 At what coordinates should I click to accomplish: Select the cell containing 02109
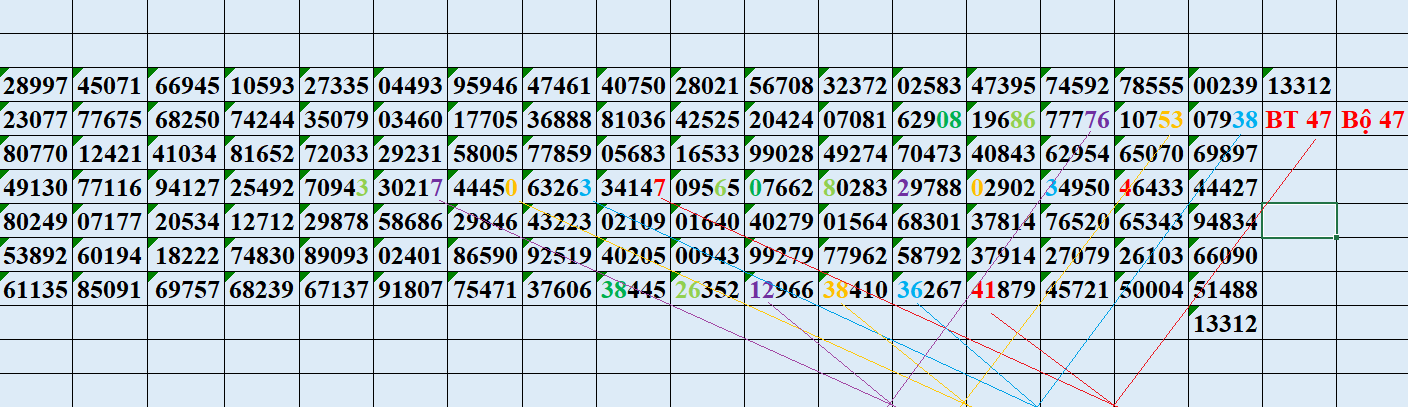pos(633,222)
